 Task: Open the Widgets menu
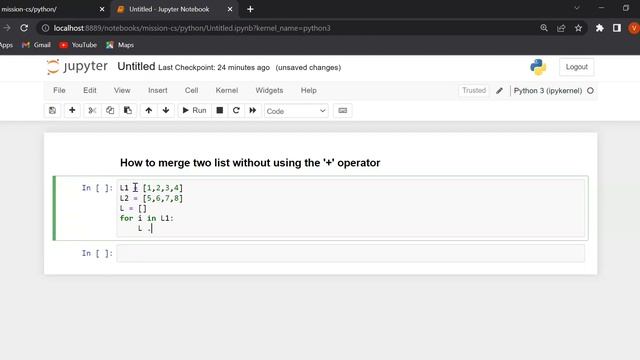coord(269,90)
